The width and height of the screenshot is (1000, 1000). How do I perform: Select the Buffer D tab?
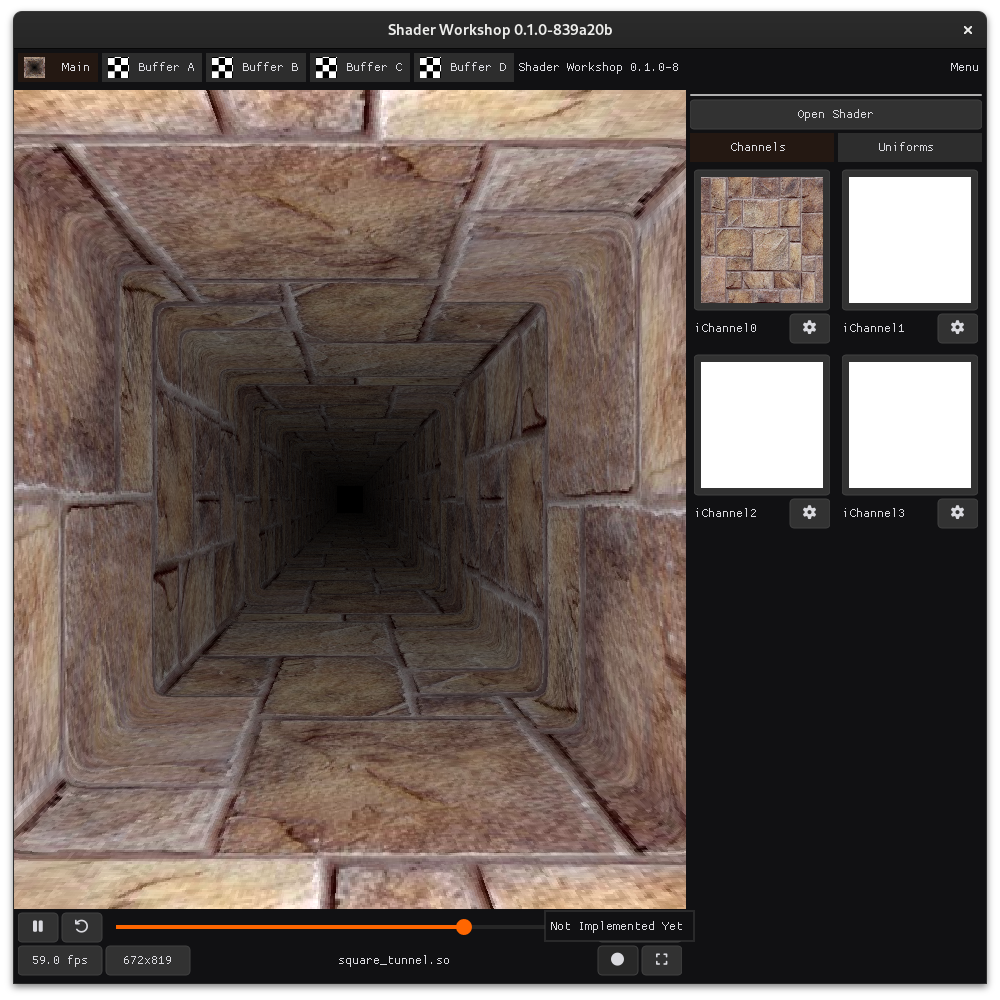pos(464,67)
